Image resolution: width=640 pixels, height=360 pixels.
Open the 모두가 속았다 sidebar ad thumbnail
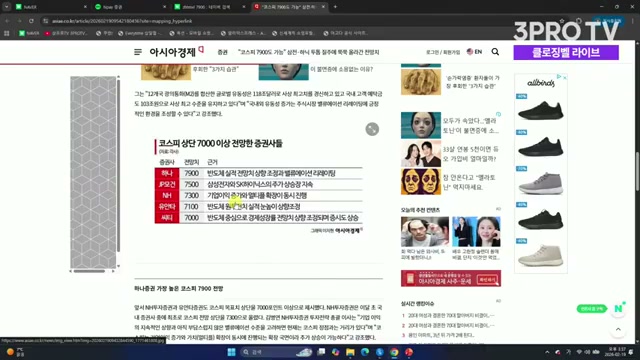[x=421, y=125]
